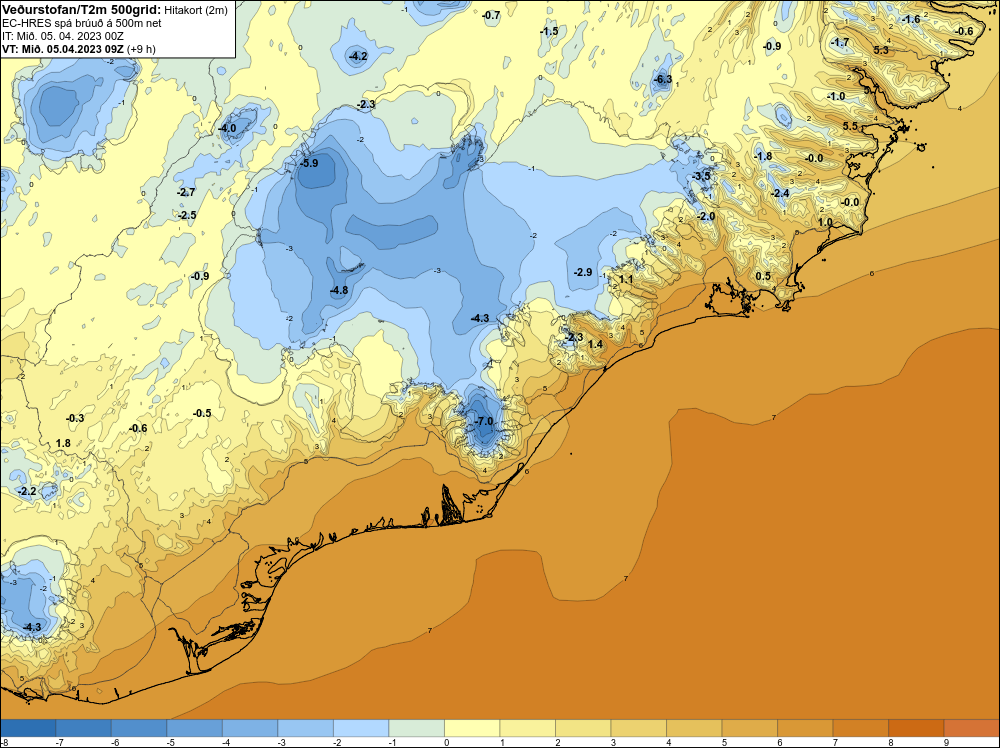This screenshot has height=748, width=1000.
Task: Click the legend tick label -3
Action: tap(279, 742)
